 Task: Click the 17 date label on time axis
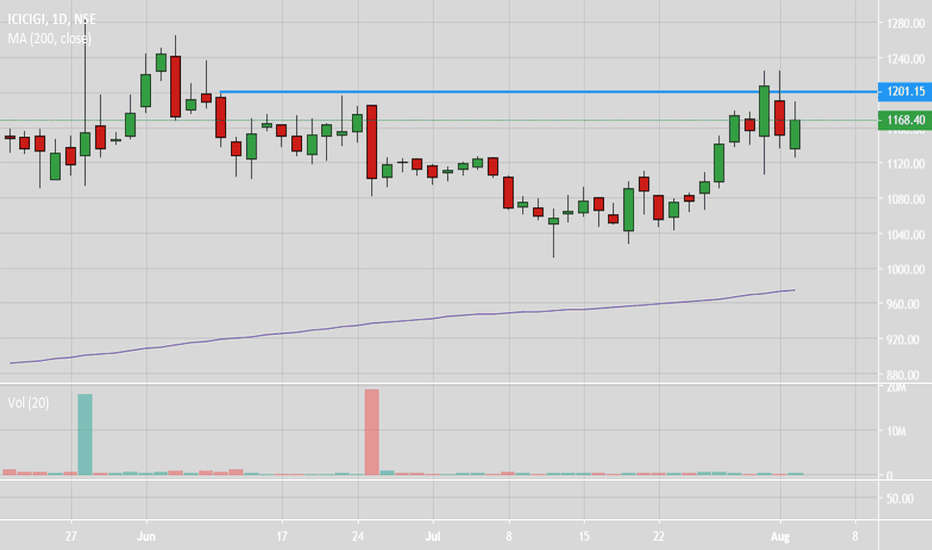tap(282, 536)
